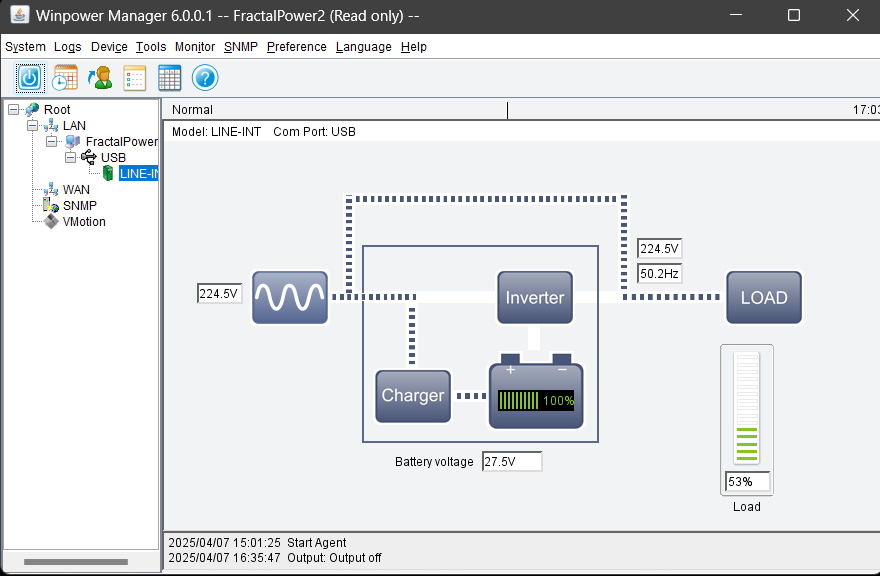The image size is (880, 576).
Task: Click the LOAD block icon
Action: tap(764, 297)
